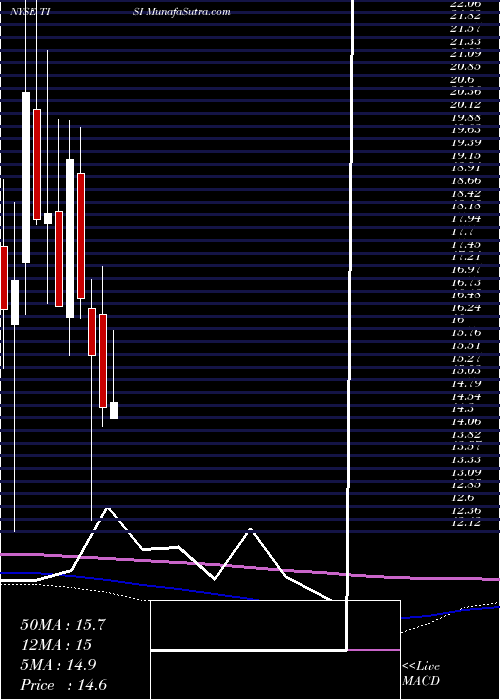Image resolution: width=500 pixels, height=700 pixels.
Task: Click the 16.24 price axis label
Action: coord(466,307)
